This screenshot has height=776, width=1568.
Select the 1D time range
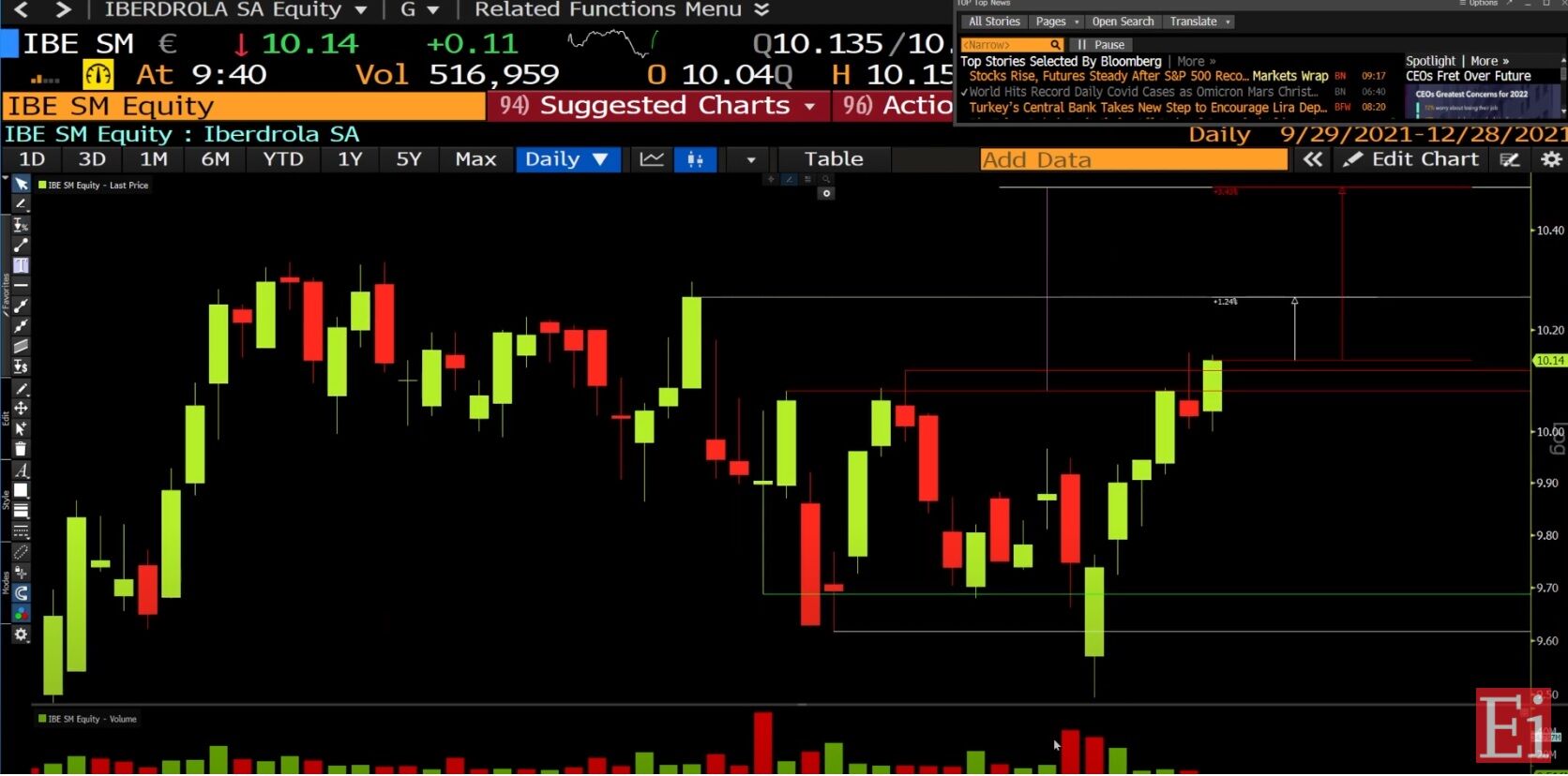click(x=32, y=159)
